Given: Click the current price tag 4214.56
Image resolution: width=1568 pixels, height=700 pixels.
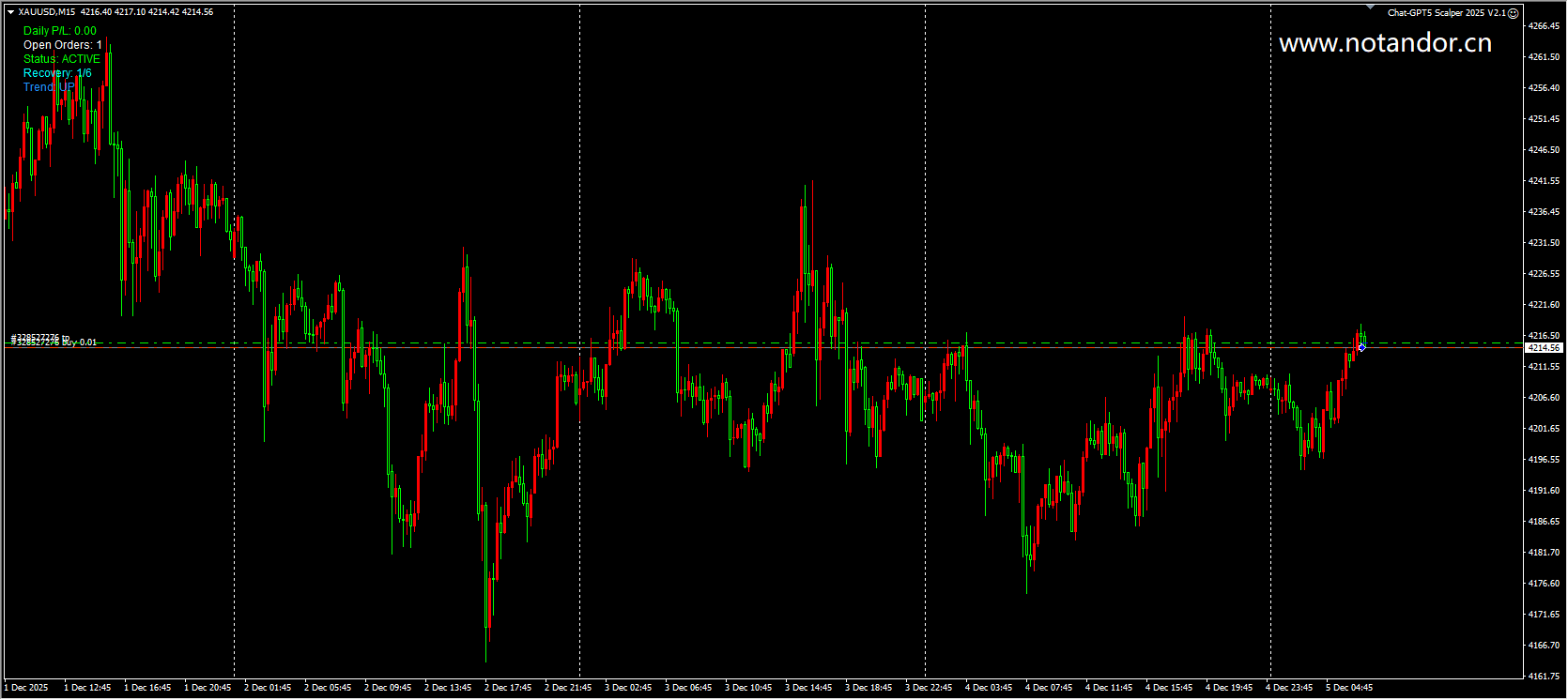Looking at the screenshot, I should point(1544,348).
